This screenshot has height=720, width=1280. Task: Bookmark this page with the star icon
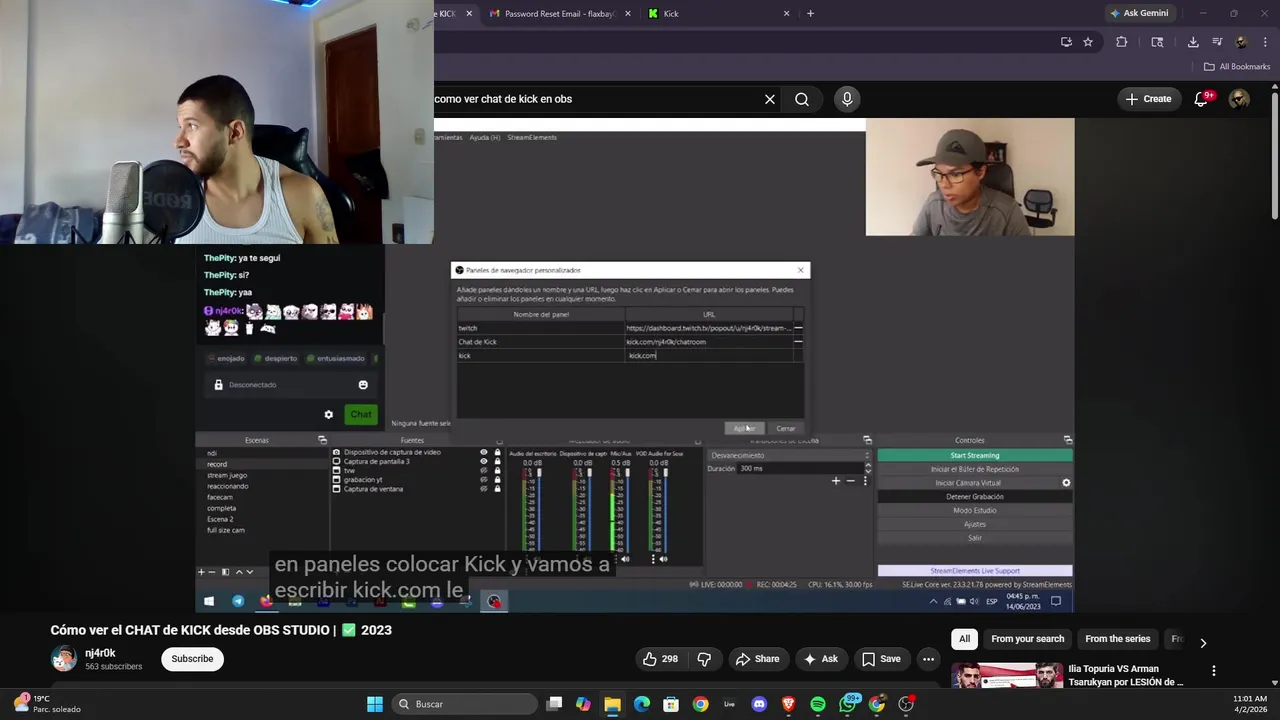(x=1088, y=42)
